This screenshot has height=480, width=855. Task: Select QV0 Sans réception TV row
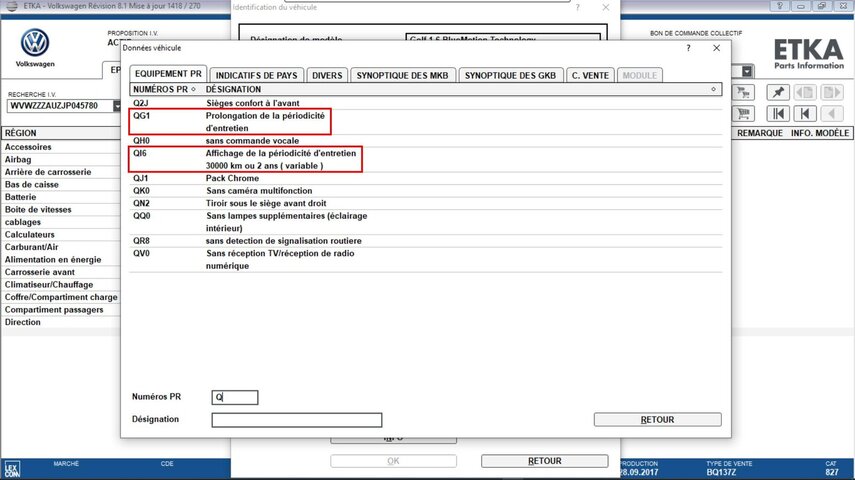426,260
